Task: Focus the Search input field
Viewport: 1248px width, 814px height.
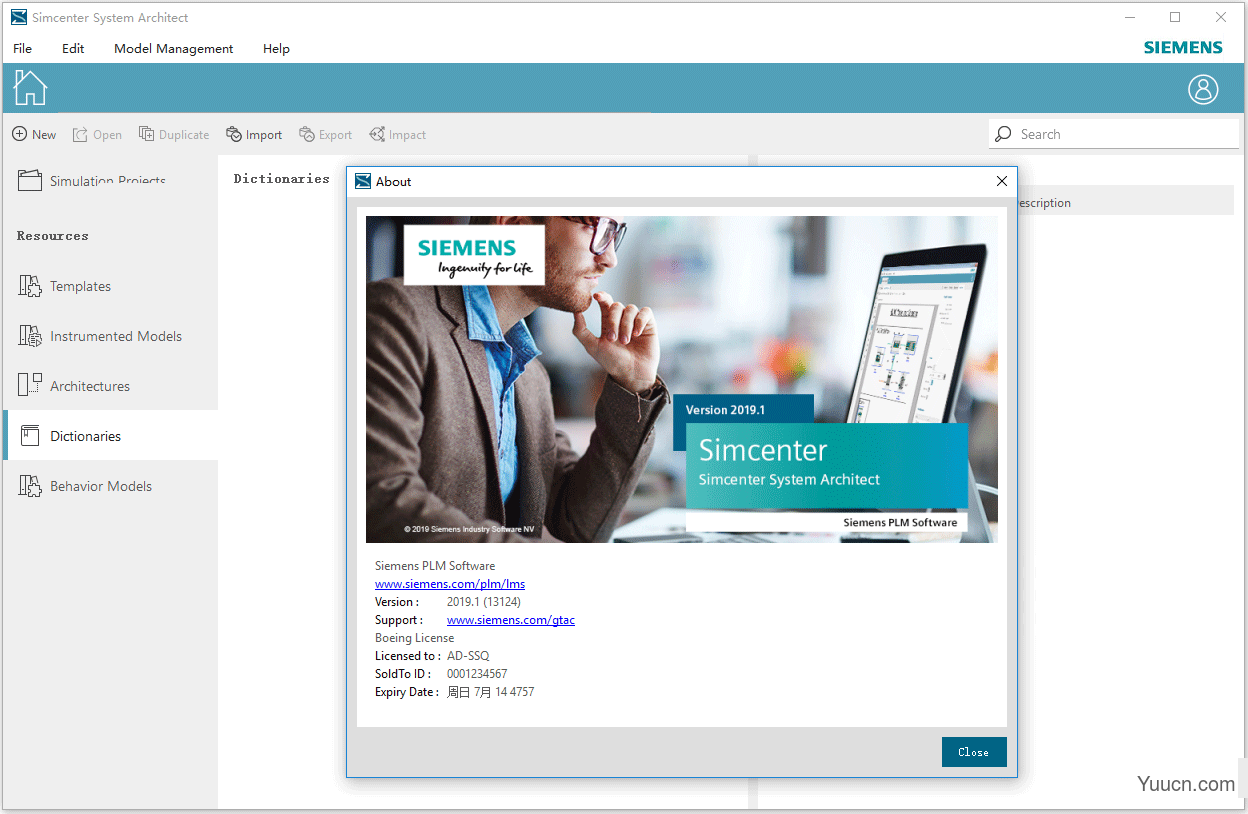Action: [1114, 134]
